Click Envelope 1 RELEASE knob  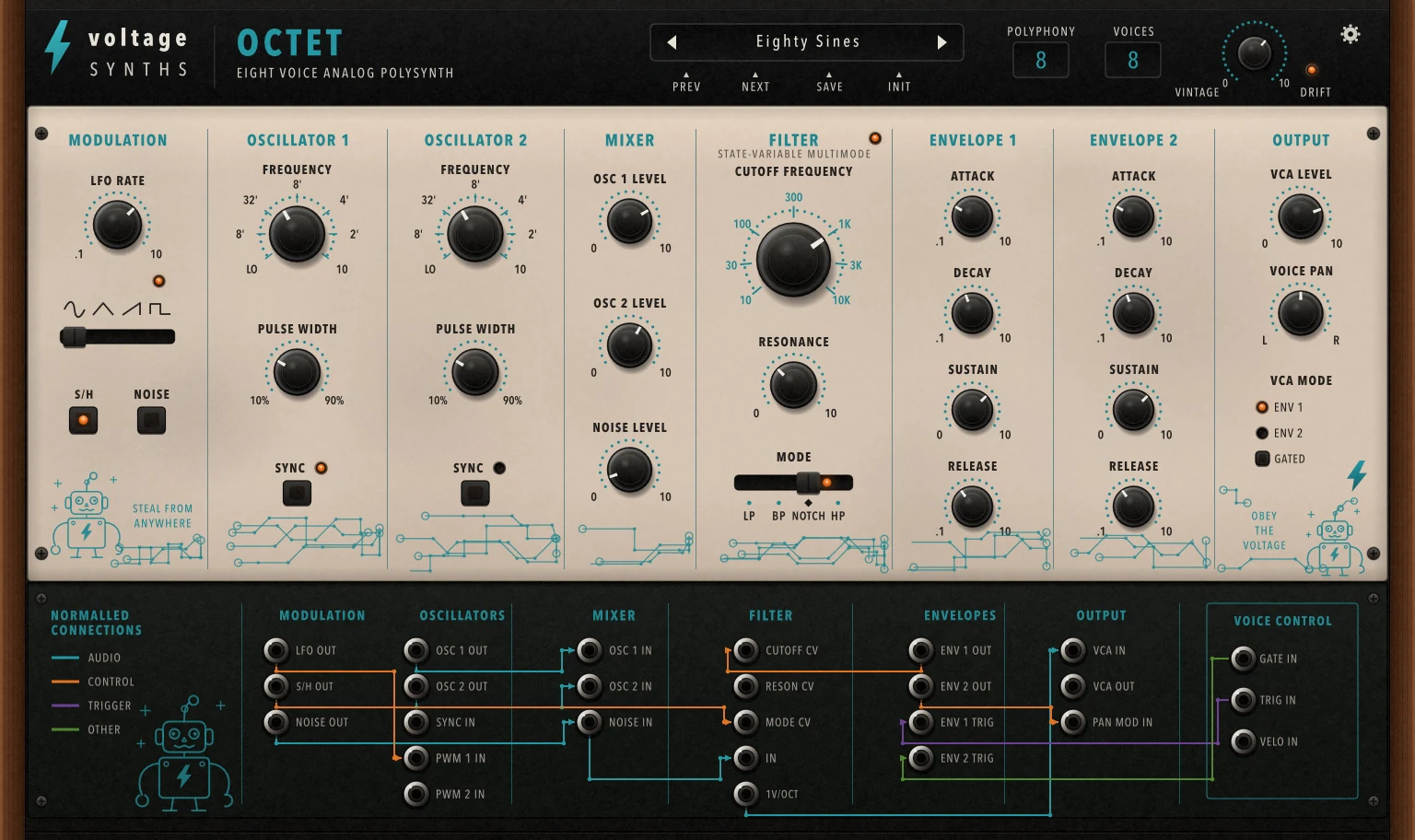pyautogui.click(x=972, y=507)
